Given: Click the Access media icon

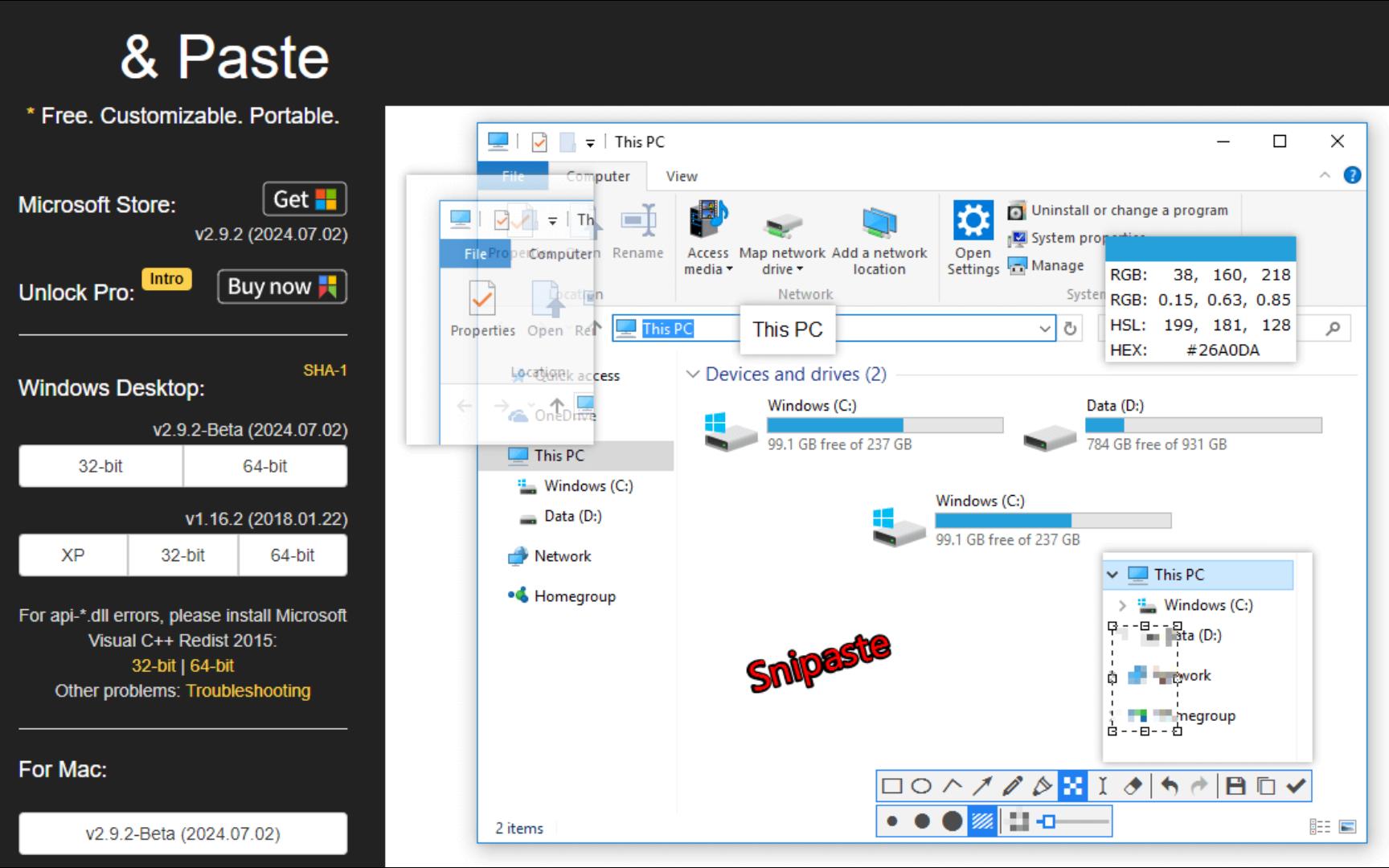Looking at the screenshot, I should [x=707, y=219].
